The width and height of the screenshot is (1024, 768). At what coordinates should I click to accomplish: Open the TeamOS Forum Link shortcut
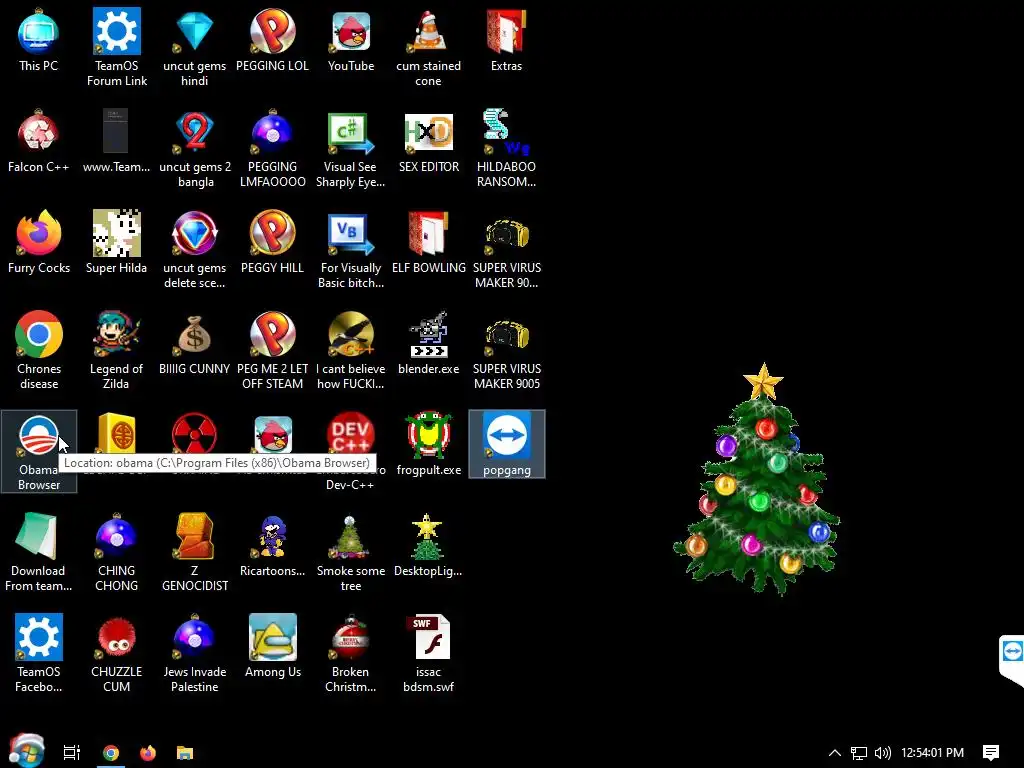tap(116, 47)
